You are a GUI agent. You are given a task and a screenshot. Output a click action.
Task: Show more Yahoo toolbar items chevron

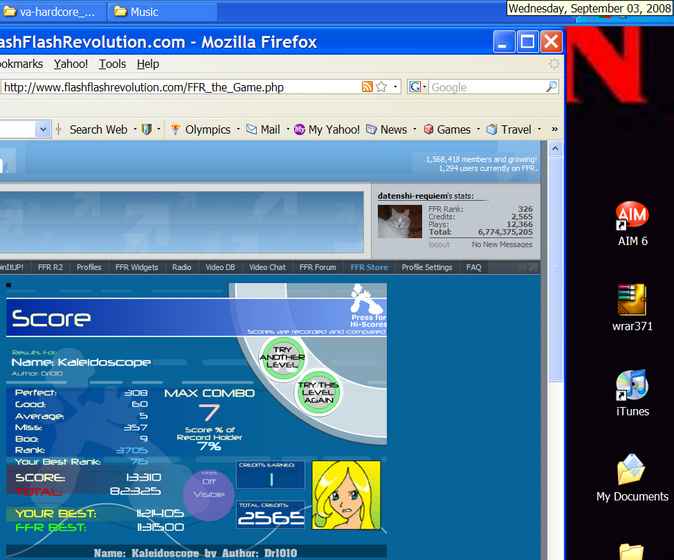pyautogui.click(x=555, y=129)
